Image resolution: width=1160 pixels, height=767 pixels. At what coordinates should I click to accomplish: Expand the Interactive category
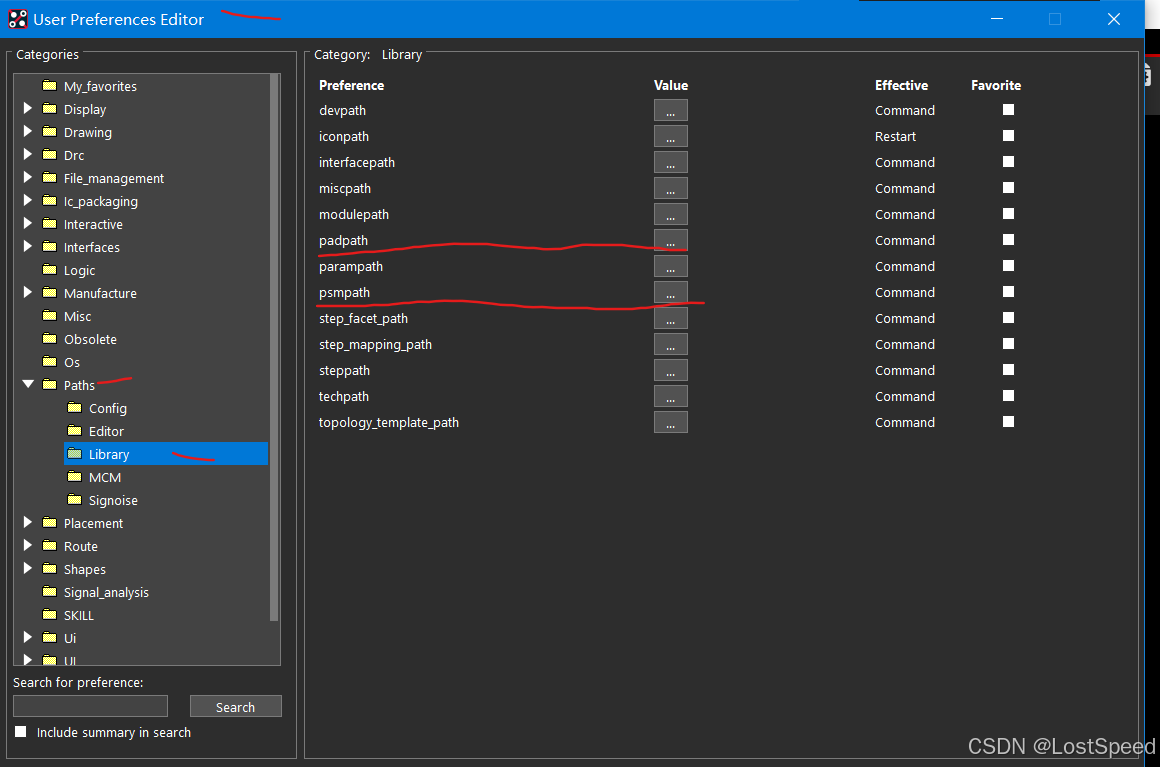pos(27,223)
